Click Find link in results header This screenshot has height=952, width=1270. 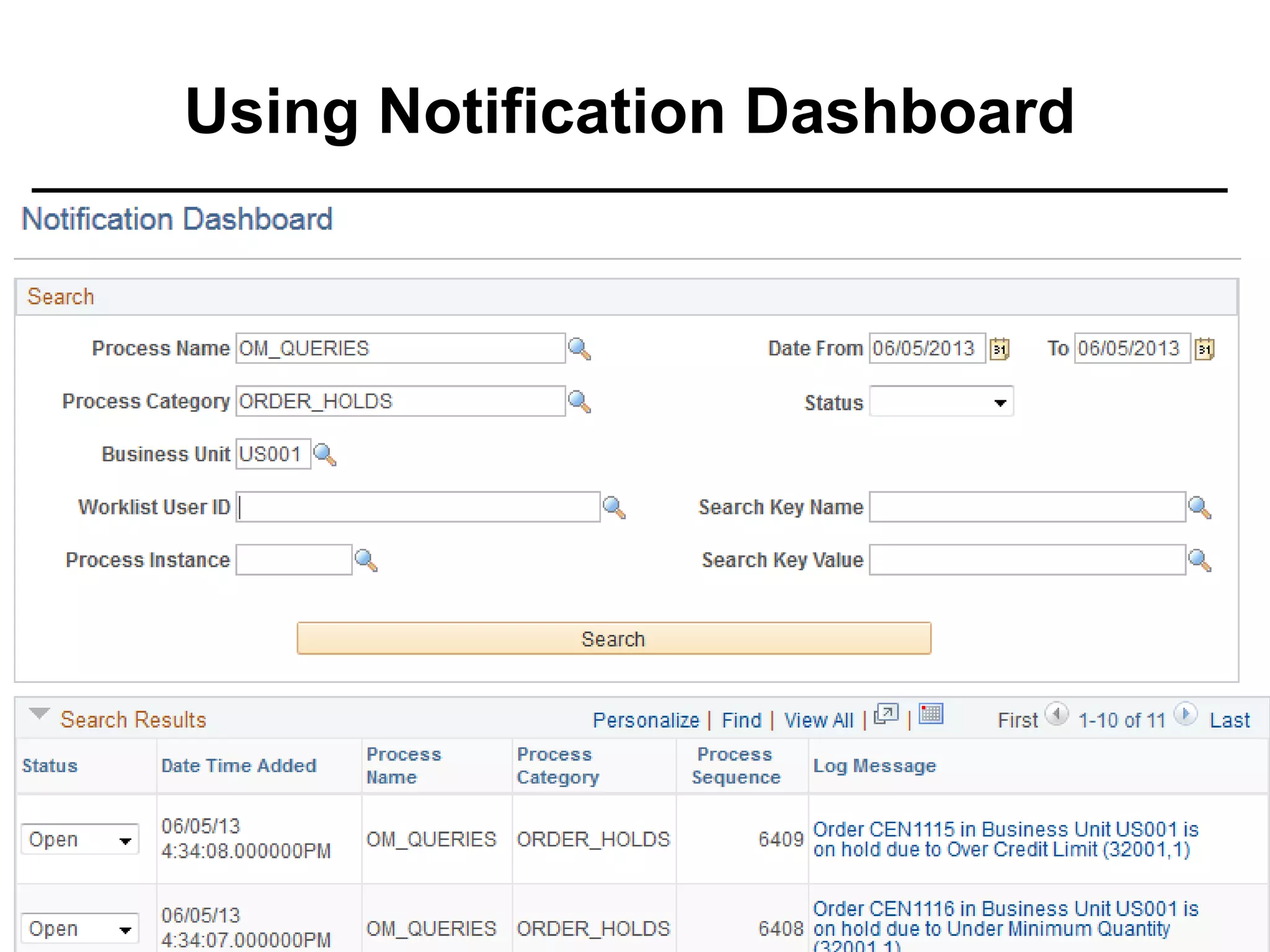click(741, 720)
